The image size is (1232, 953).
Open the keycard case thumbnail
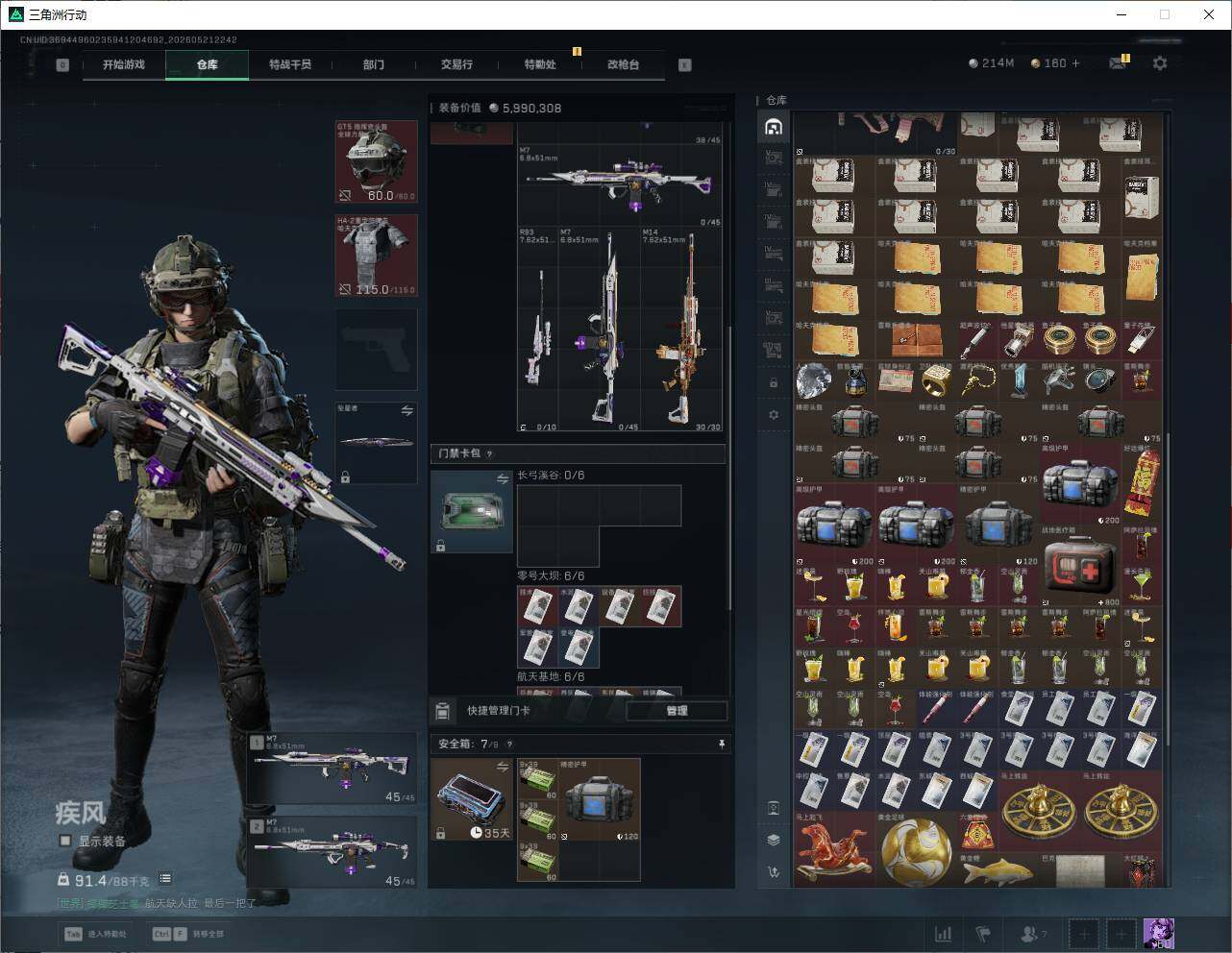point(471,512)
